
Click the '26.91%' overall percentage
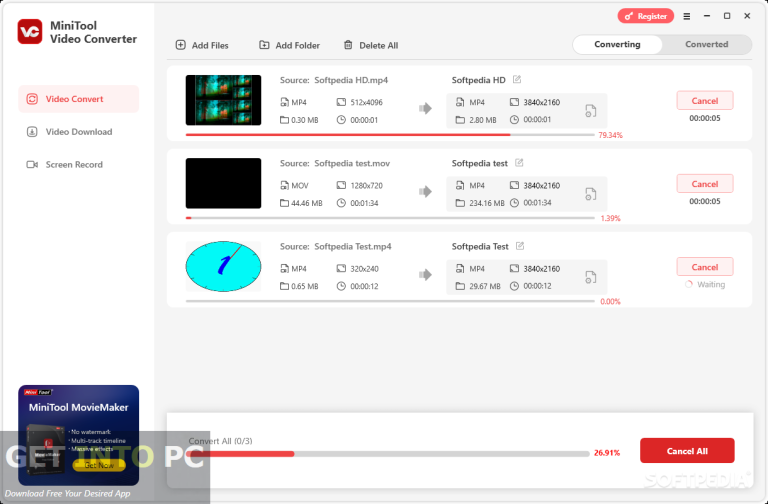pyautogui.click(x=607, y=453)
